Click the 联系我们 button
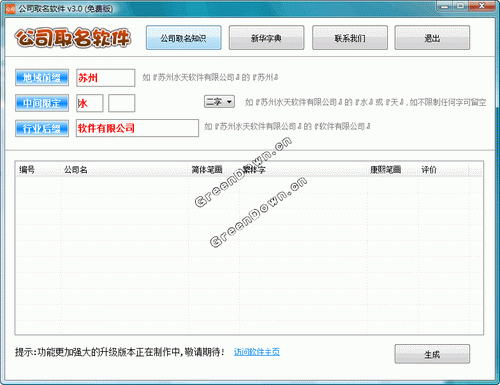 pos(350,38)
